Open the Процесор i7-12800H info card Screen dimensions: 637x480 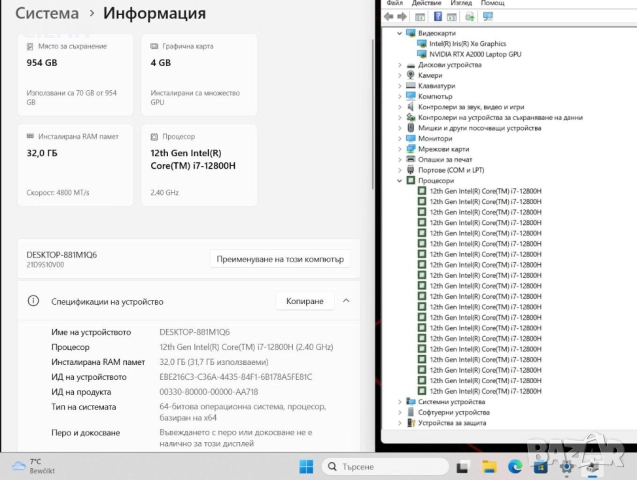pyautogui.click(x=199, y=165)
